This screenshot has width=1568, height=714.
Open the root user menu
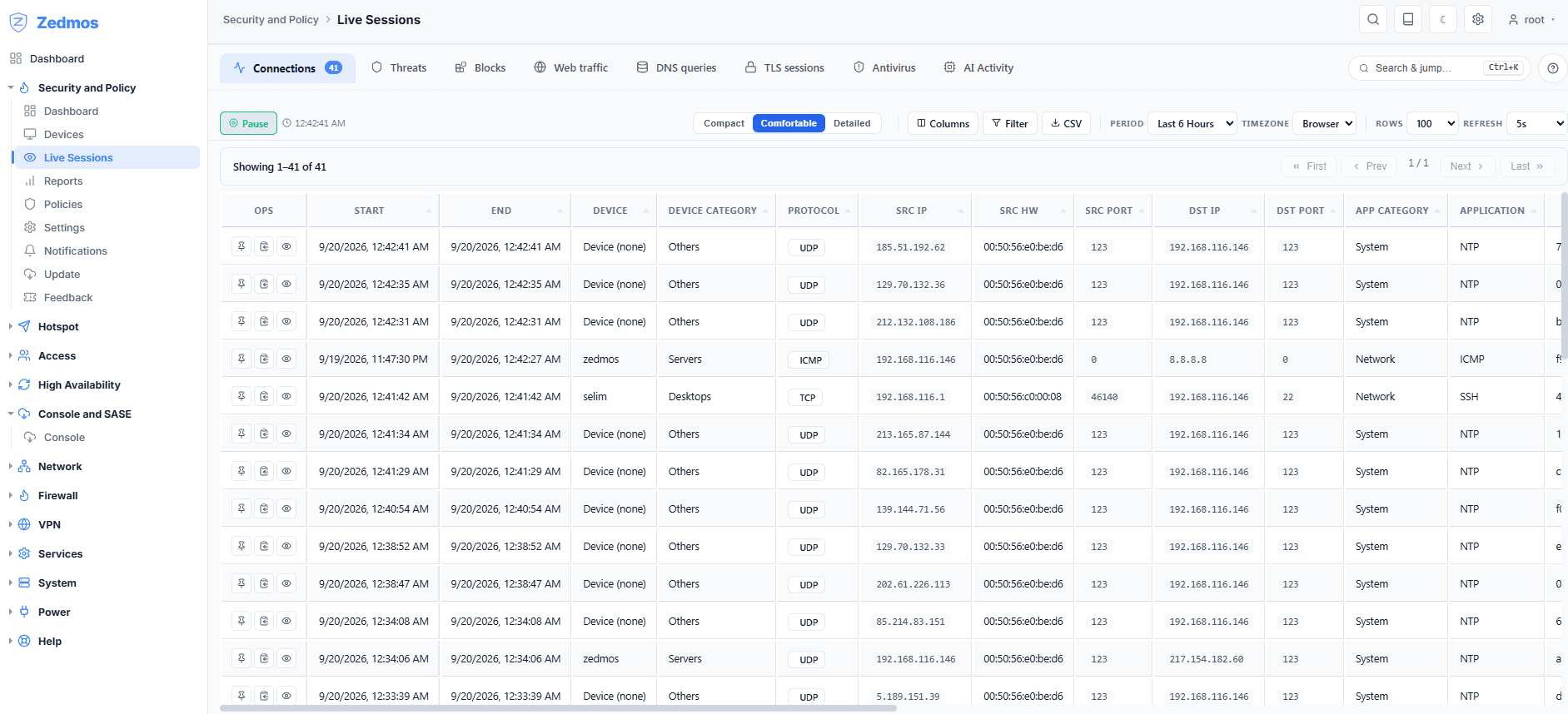coord(1531,19)
